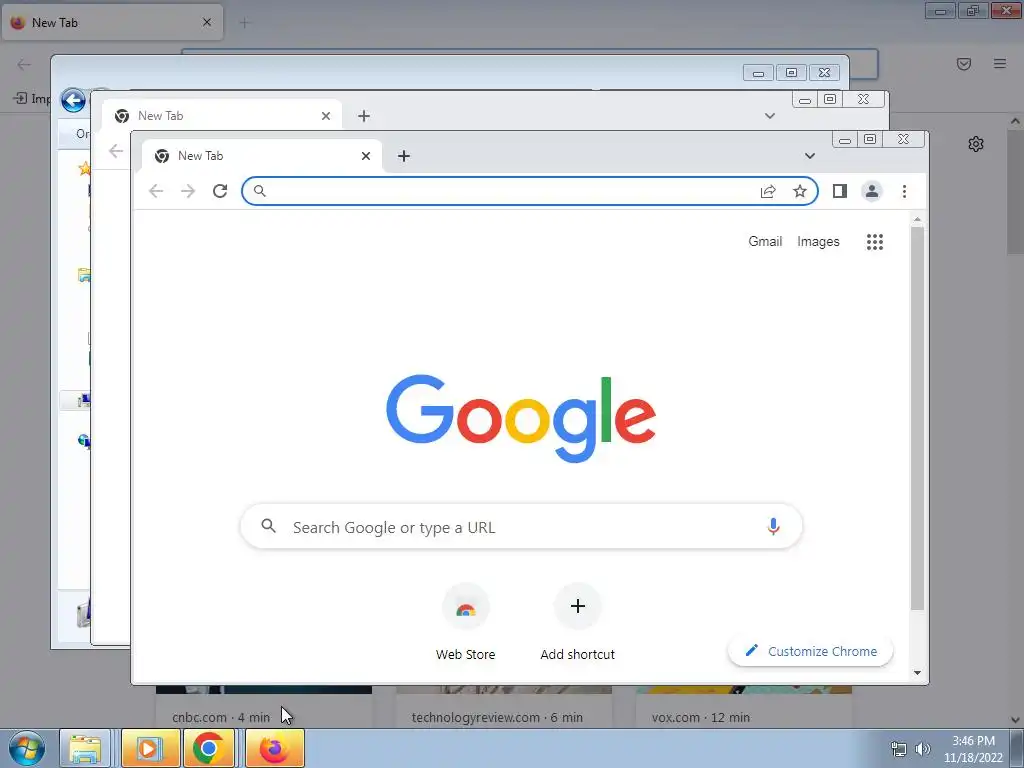1024x768 pixels.
Task: Add new tab in middle Chrome window
Action: pyautogui.click(x=364, y=116)
